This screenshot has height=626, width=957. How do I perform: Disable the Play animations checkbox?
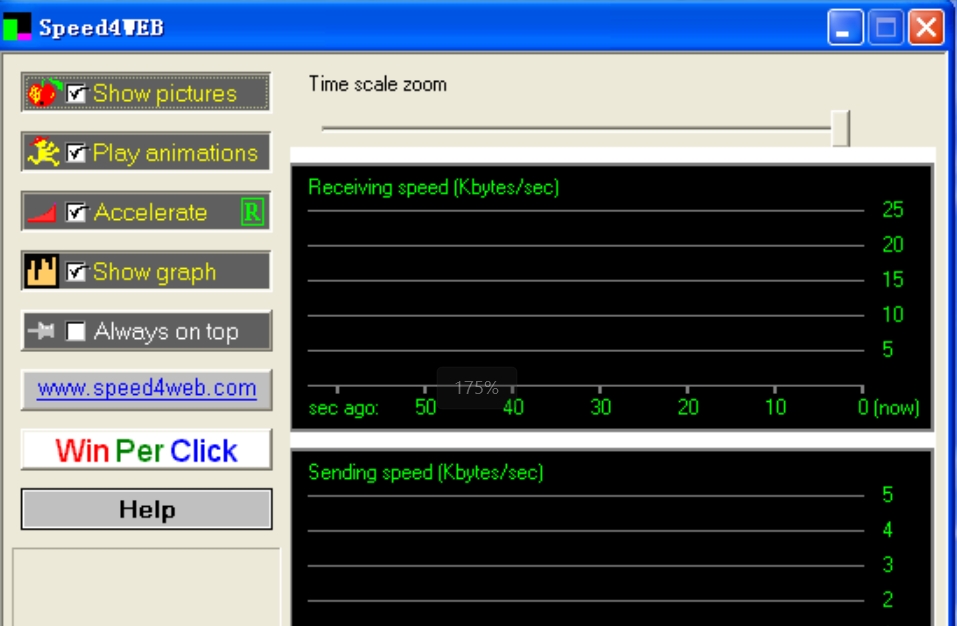coord(76,153)
